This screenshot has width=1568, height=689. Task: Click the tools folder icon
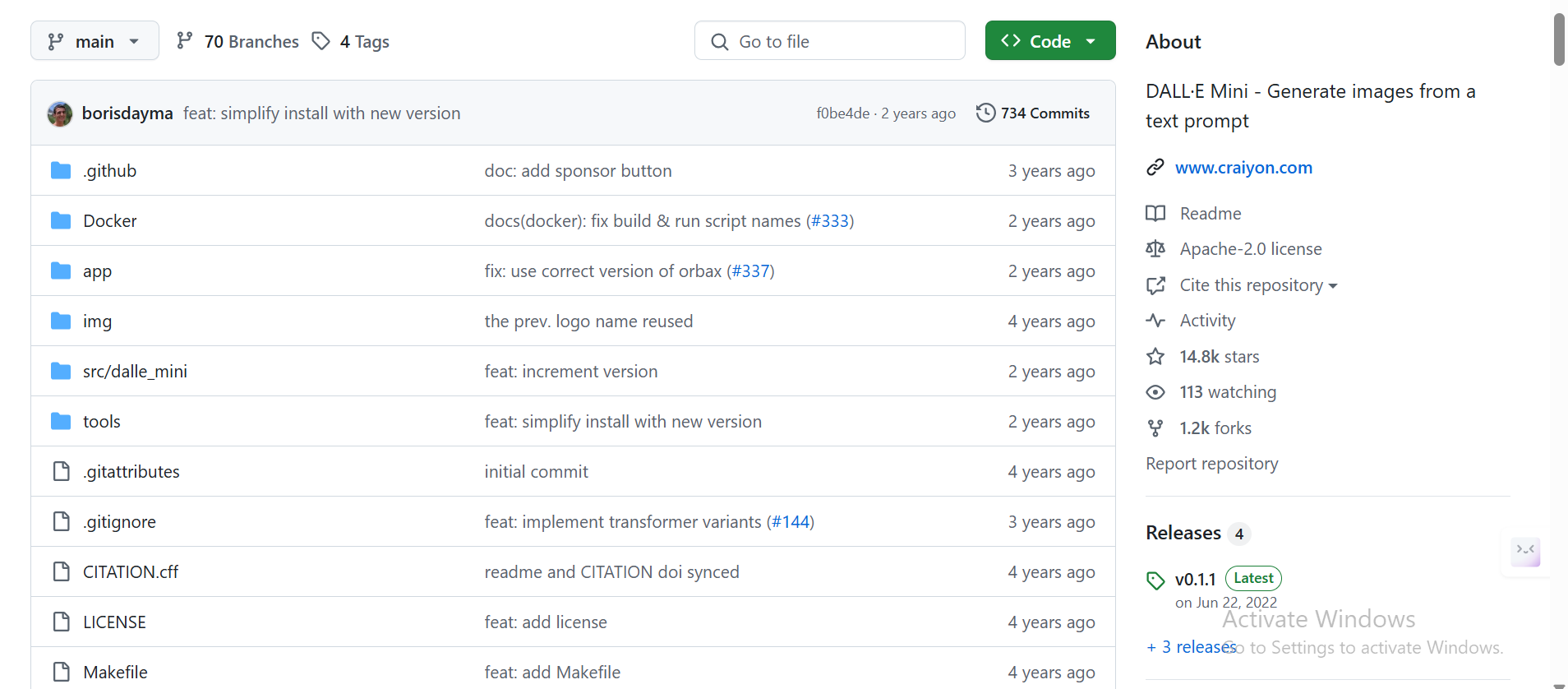click(61, 421)
